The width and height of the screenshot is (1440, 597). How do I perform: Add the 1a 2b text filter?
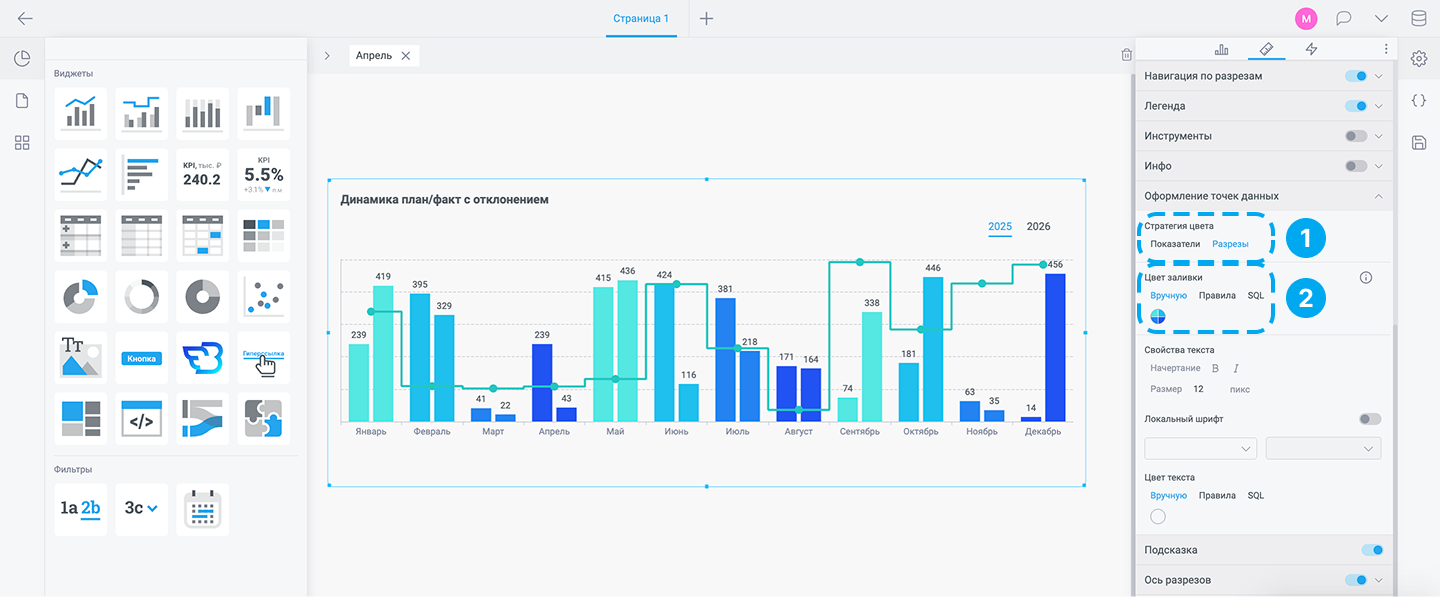click(81, 509)
